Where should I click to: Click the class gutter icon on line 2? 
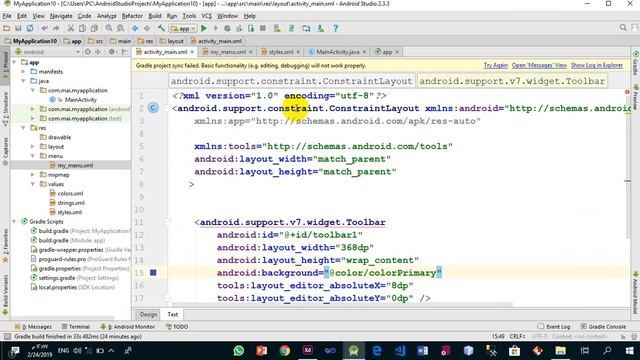(153, 108)
